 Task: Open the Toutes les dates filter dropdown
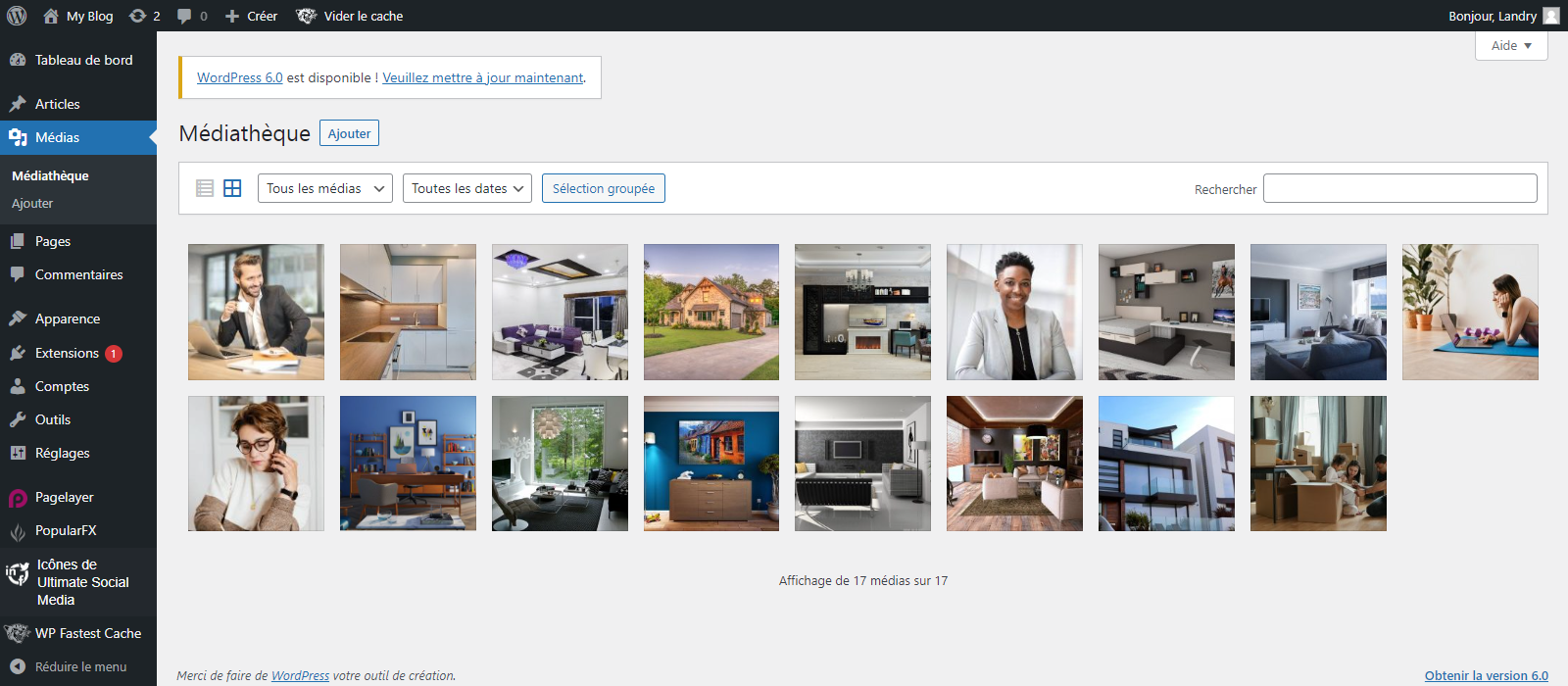467,188
